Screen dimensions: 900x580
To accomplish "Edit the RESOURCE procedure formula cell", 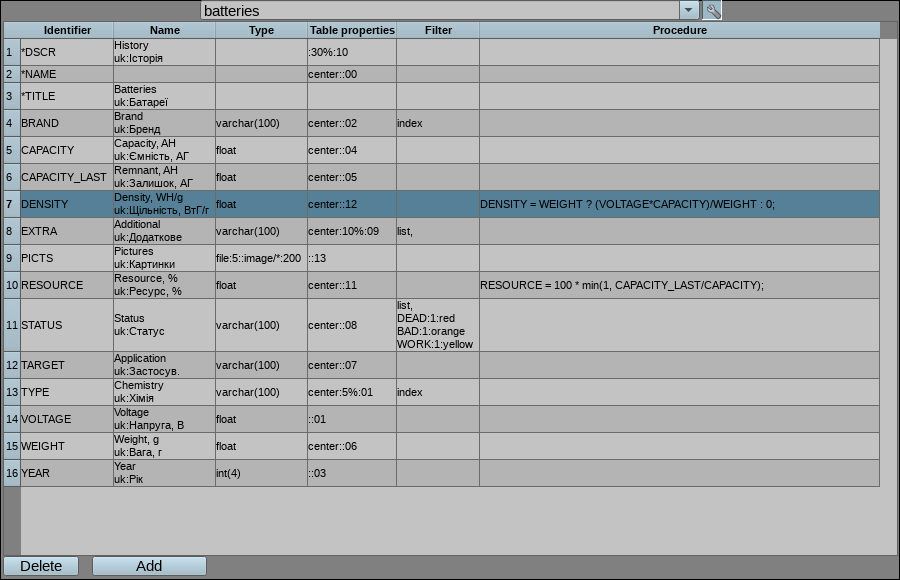I will pyautogui.click(x=679, y=285).
